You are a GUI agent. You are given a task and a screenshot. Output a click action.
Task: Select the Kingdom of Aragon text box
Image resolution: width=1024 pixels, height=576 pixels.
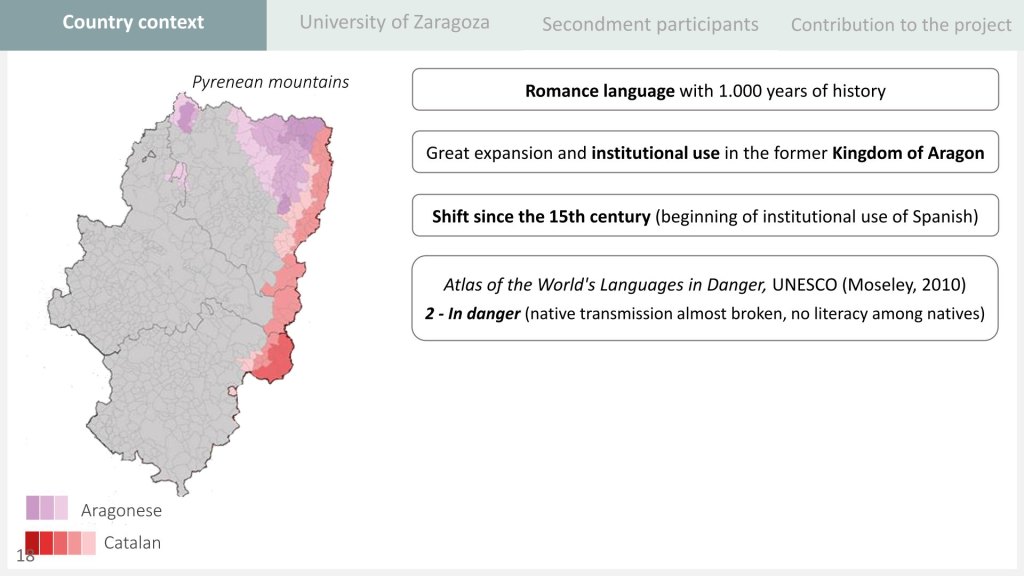pyautogui.click(x=705, y=153)
